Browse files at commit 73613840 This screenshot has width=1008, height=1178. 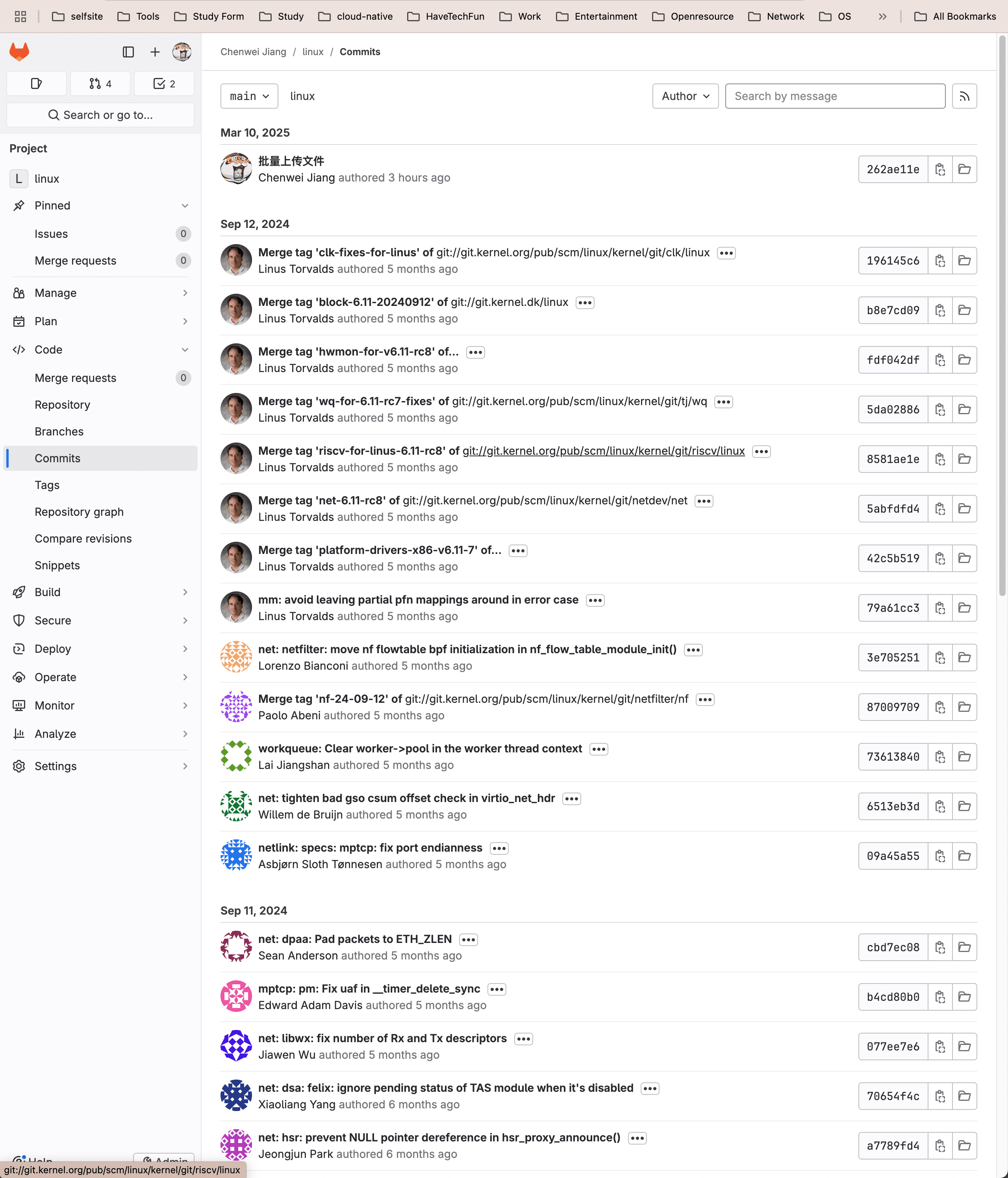(x=964, y=757)
